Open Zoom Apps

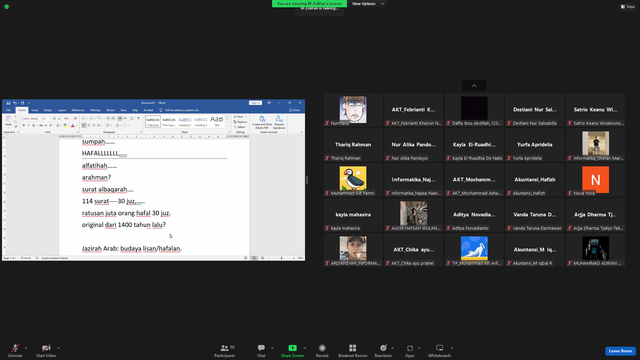(409, 350)
